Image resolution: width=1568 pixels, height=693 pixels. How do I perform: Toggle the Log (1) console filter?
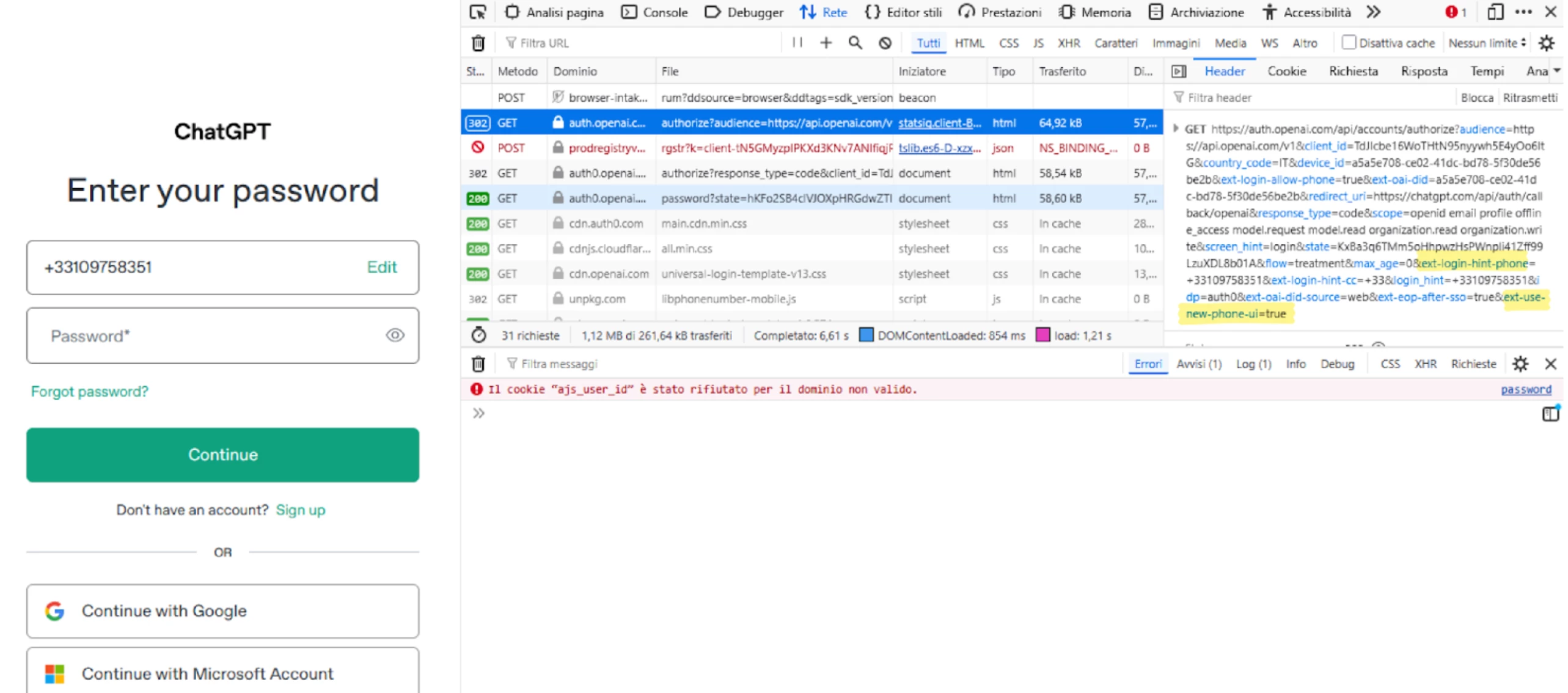(x=1253, y=364)
